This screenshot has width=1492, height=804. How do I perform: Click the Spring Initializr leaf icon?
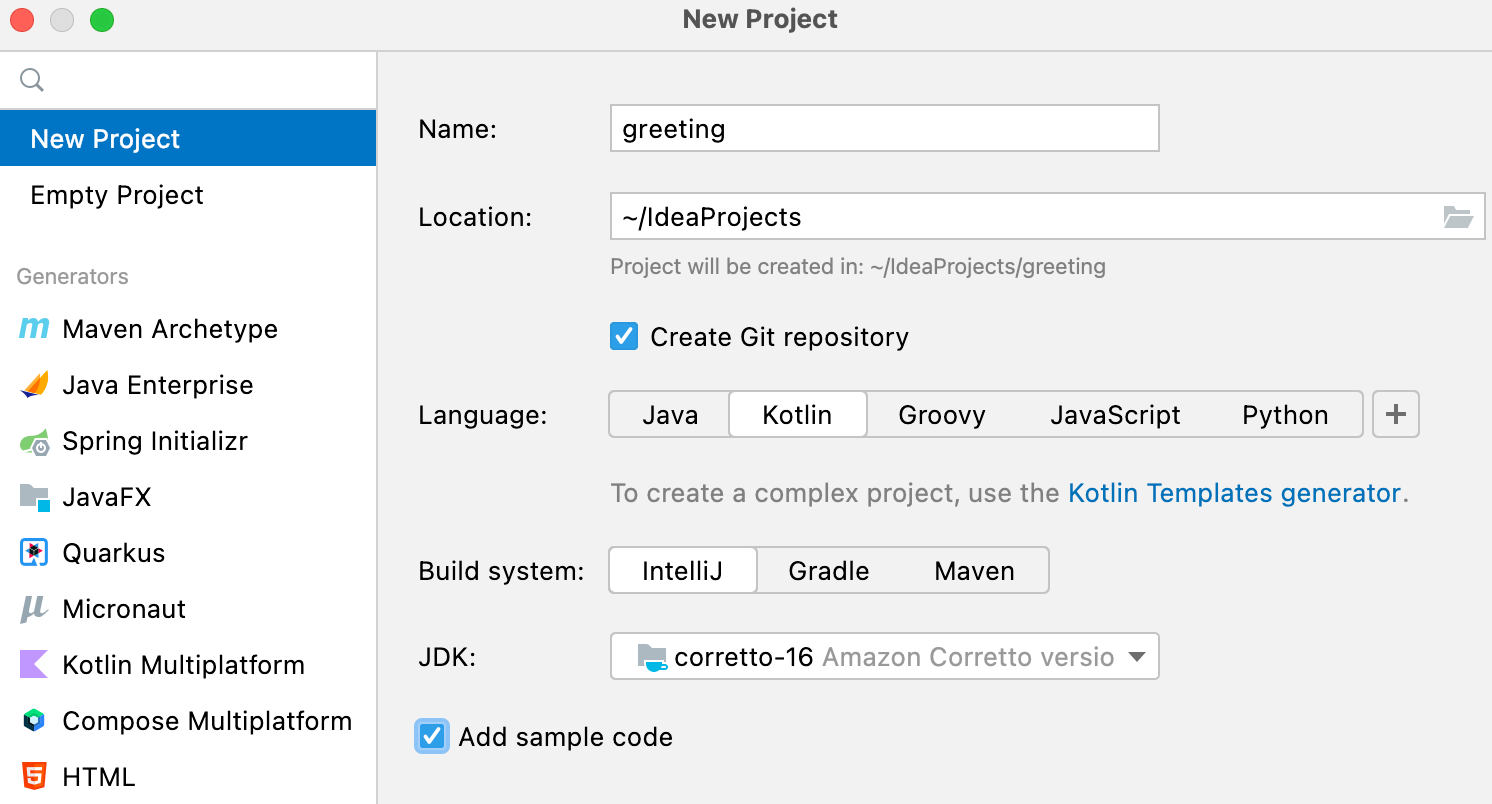(34, 441)
